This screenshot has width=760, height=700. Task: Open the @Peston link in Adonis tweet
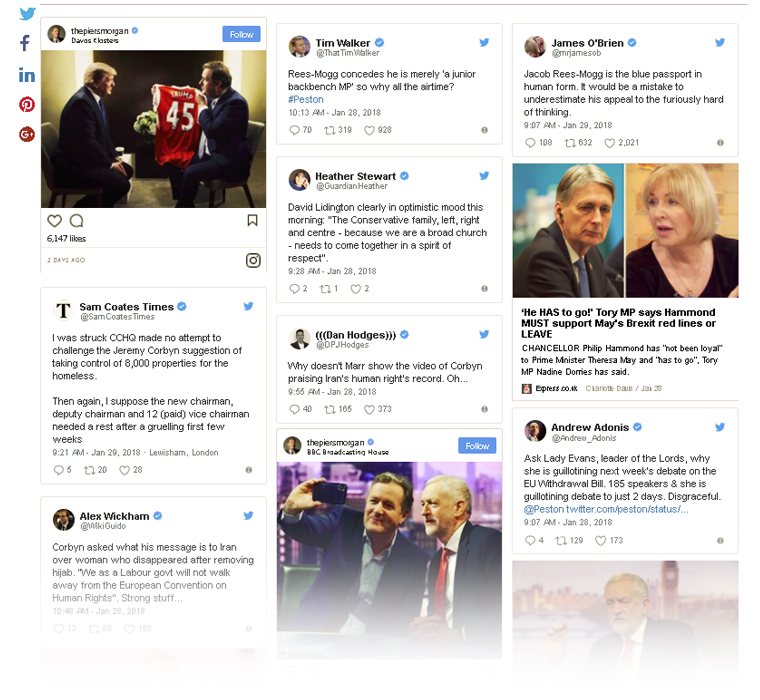(x=543, y=509)
